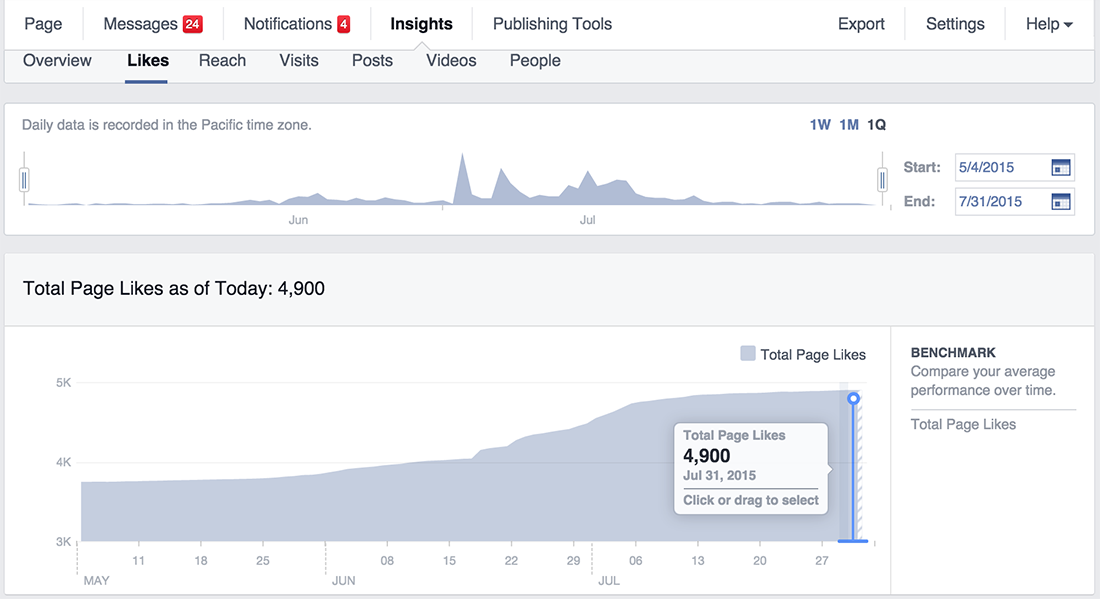Viewport: 1100px width, 599px height.
Task: Click the End date field 7/31/2015
Action: pos(1014,202)
